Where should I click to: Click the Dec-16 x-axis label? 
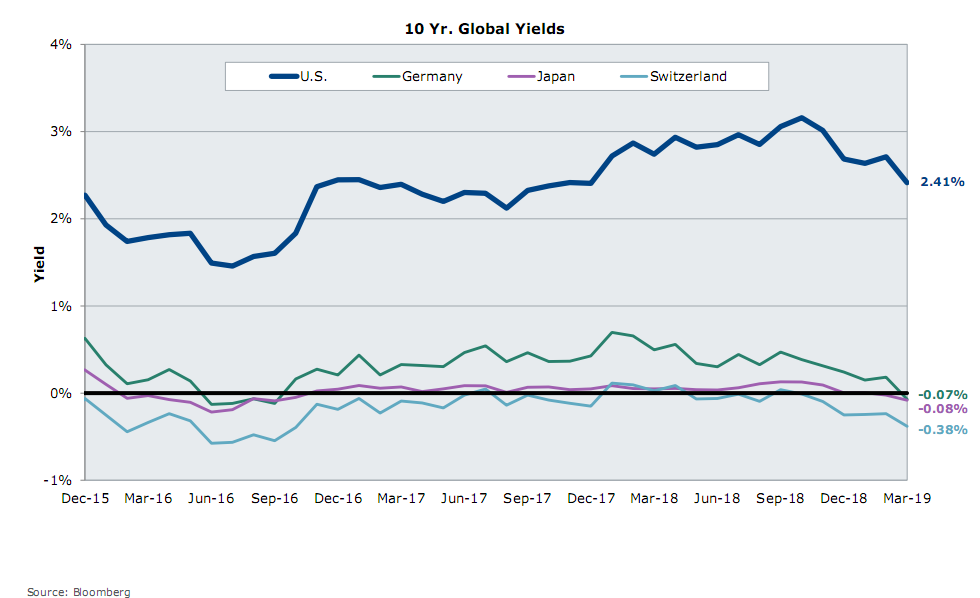338,498
